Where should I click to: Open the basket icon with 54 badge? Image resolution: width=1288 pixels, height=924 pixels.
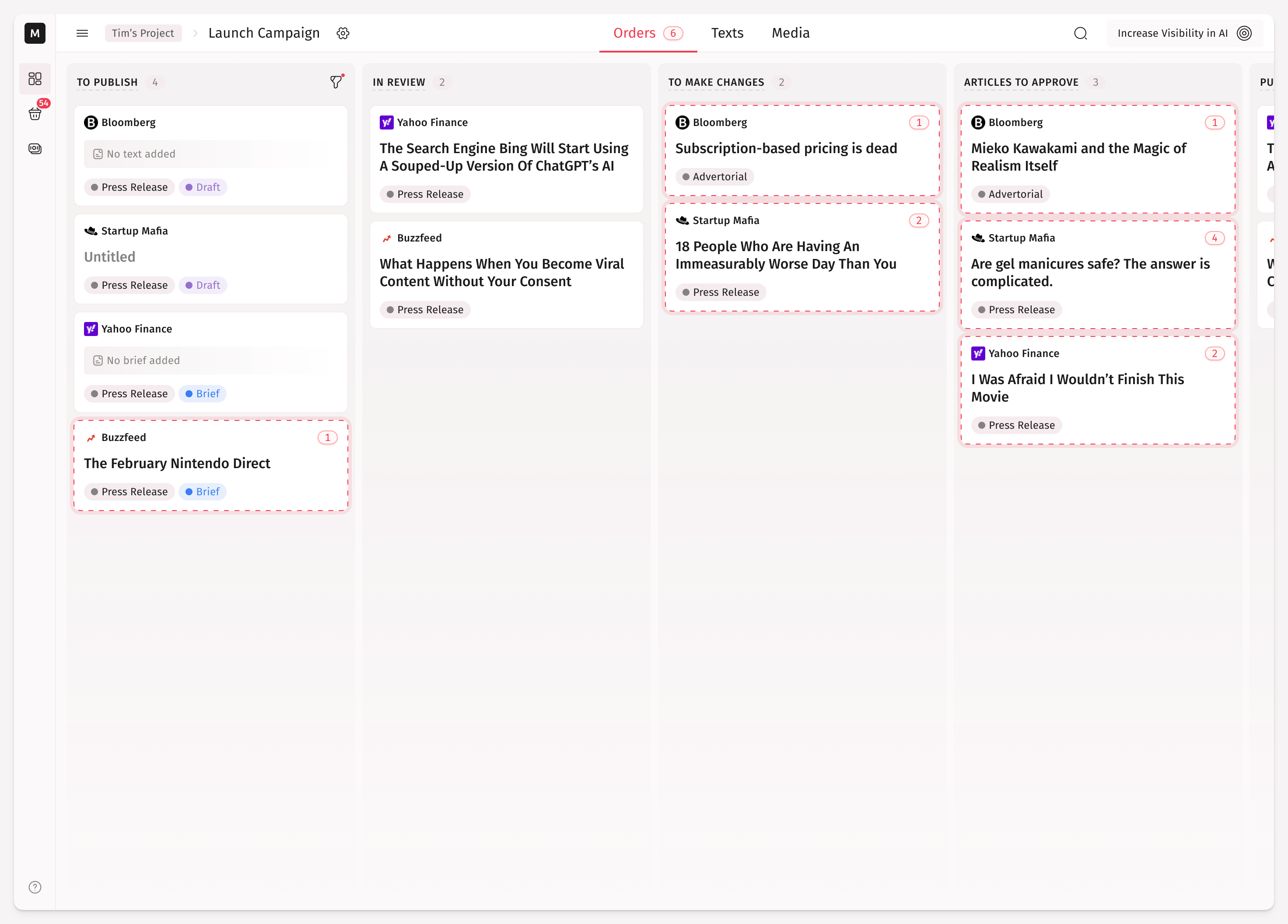(x=35, y=114)
